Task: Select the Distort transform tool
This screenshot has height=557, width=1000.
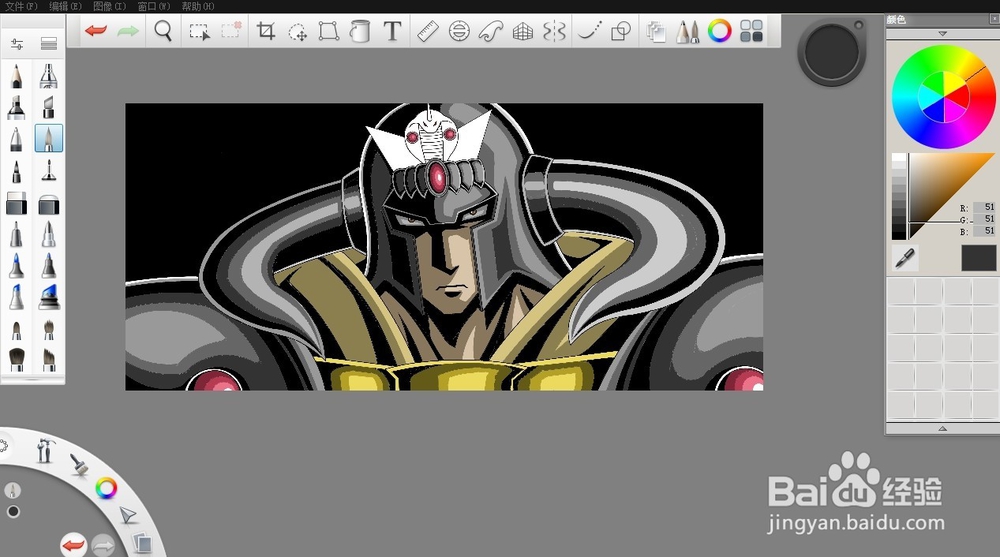Action: (328, 31)
